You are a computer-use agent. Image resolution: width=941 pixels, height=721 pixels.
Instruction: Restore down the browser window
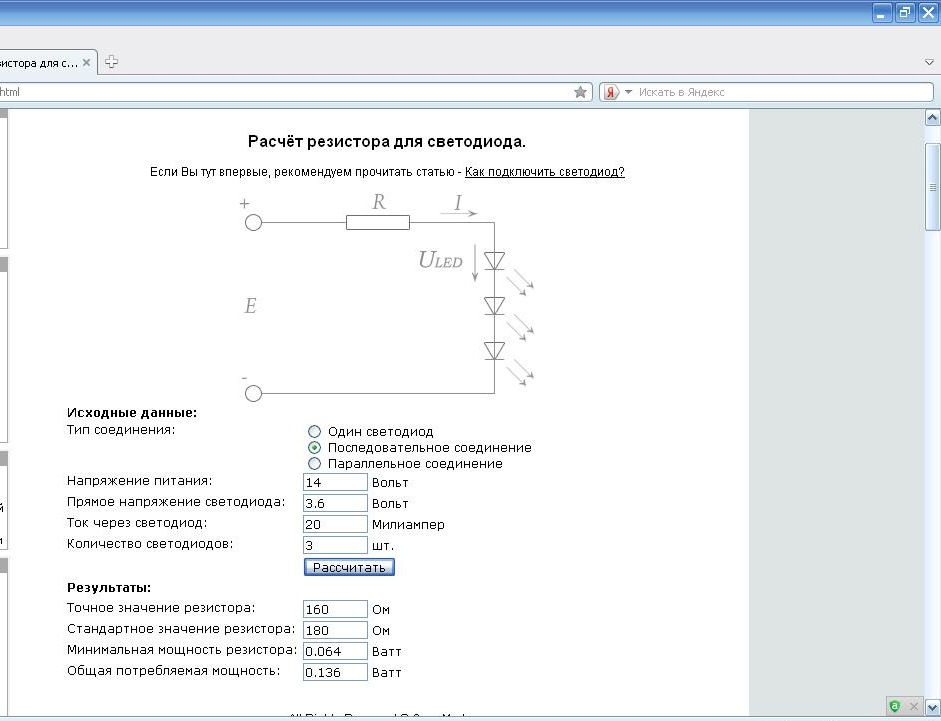point(905,13)
